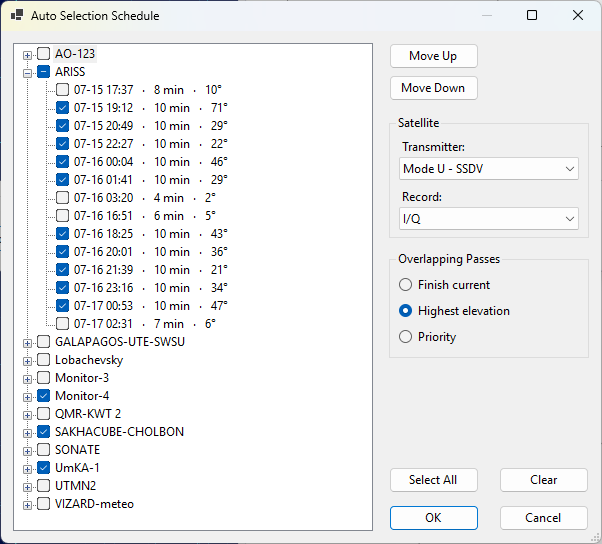
Task: Check the 07-17 02:31 pass checkbox
Action: pyautogui.click(x=63, y=324)
